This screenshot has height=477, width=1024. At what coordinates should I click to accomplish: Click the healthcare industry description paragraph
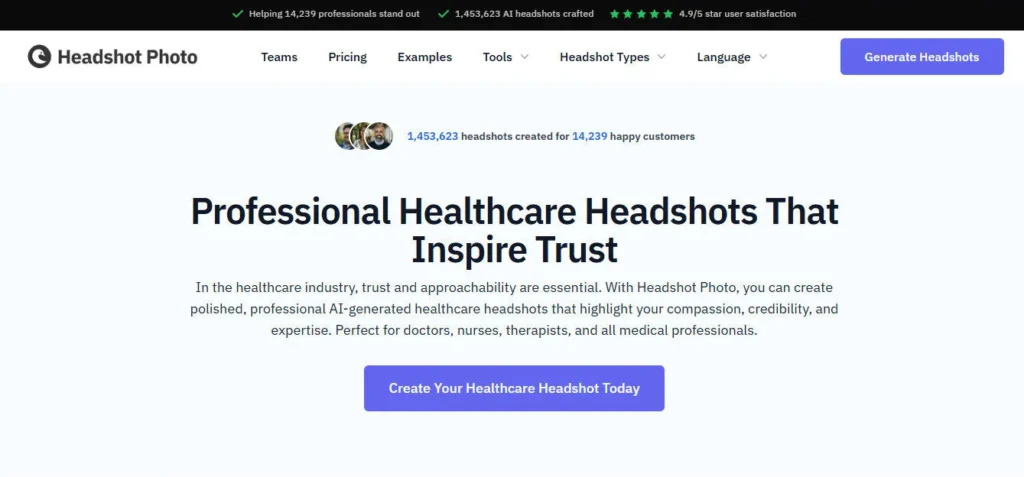[x=514, y=309]
